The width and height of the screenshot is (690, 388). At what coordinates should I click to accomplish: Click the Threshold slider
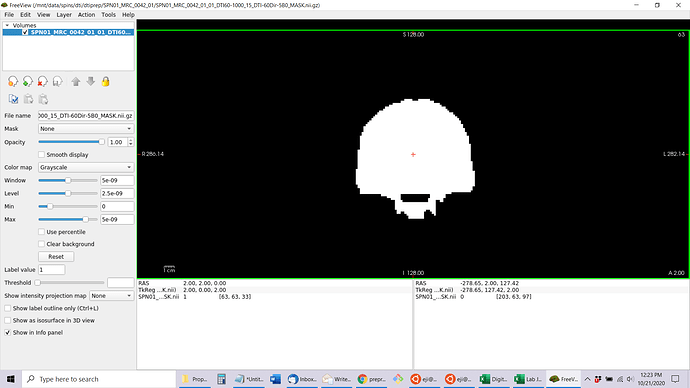[70, 282]
